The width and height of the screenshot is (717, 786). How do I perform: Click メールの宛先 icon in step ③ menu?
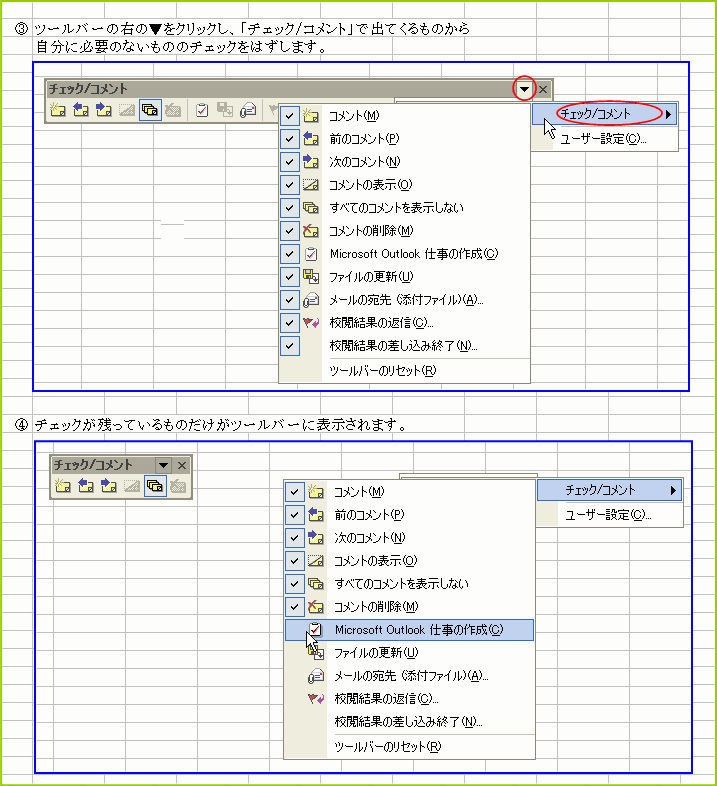(x=311, y=300)
